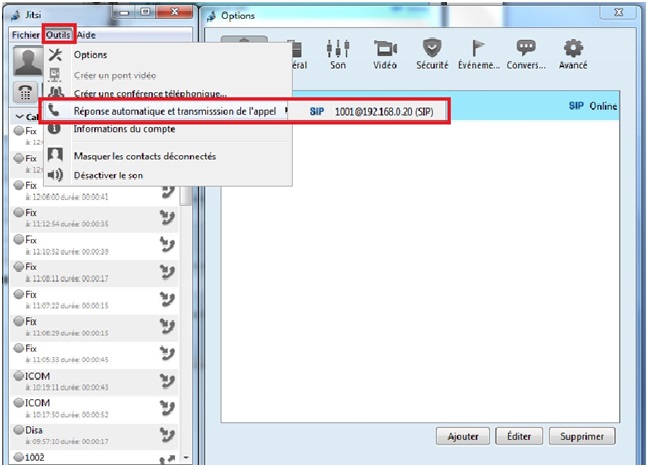Click the Ajouter button
The height and width of the screenshot is (467, 650).
click(463, 437)
